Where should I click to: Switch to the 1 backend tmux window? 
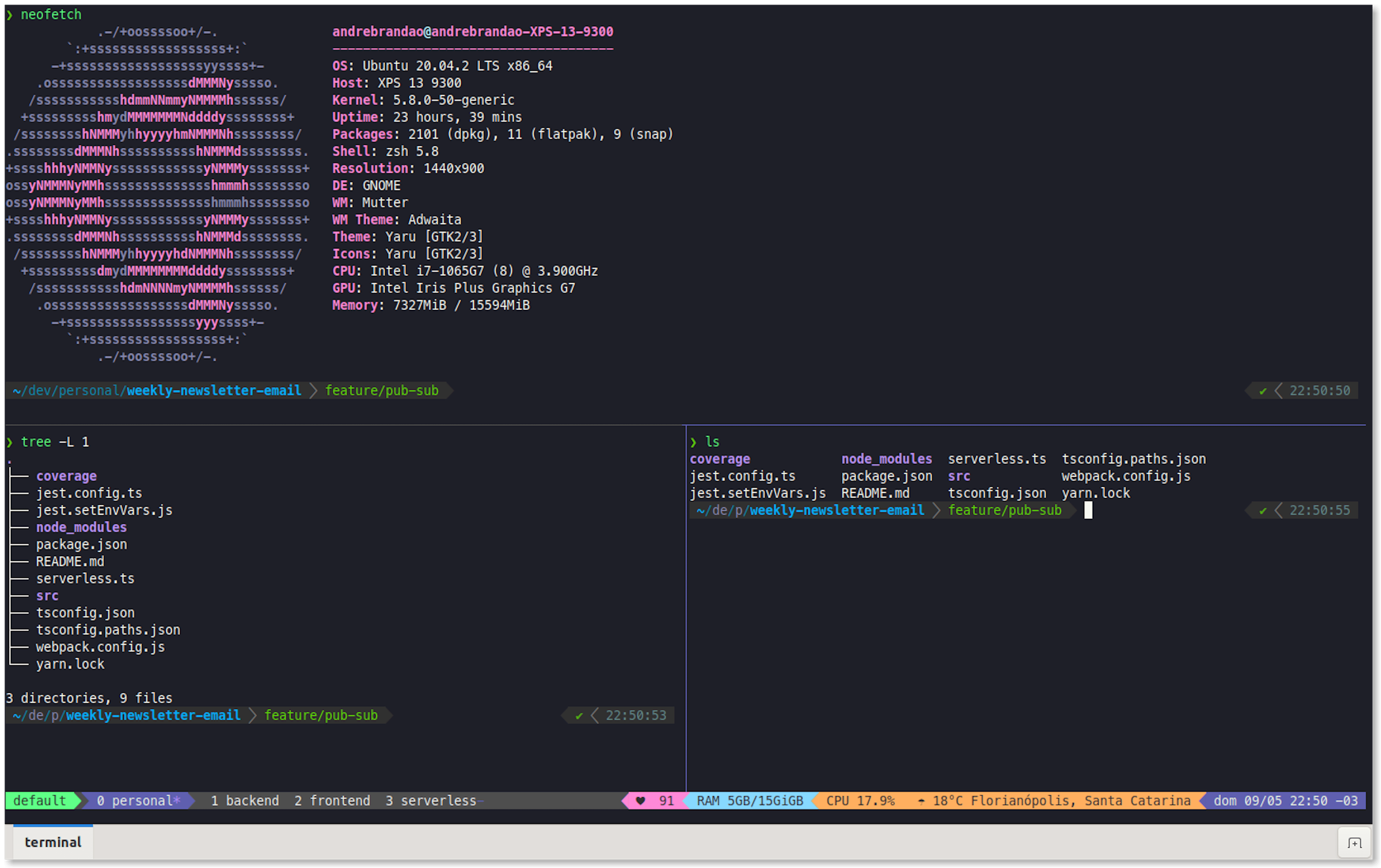point(245,801)
